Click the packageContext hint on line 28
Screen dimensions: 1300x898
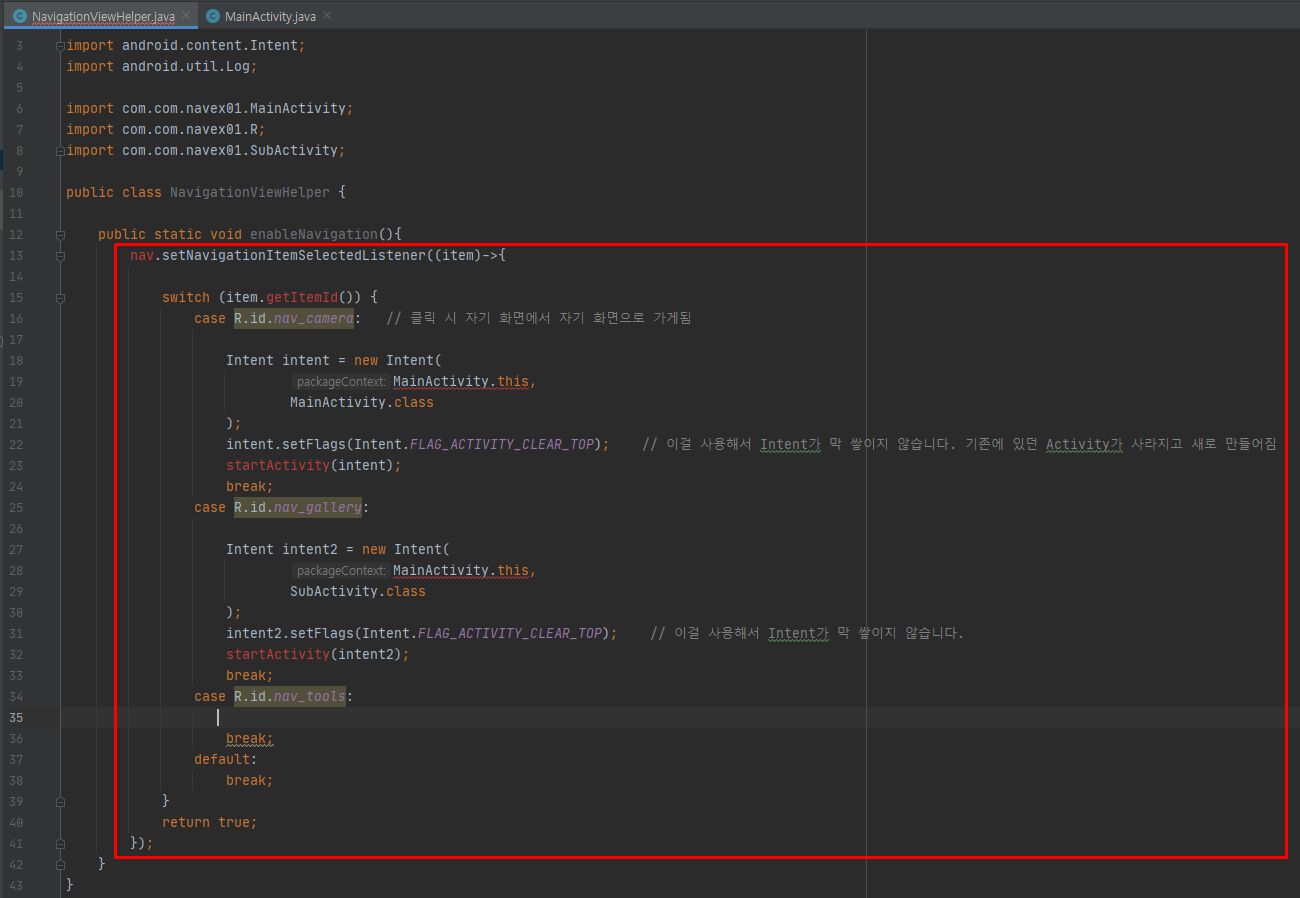coord(340,571)
